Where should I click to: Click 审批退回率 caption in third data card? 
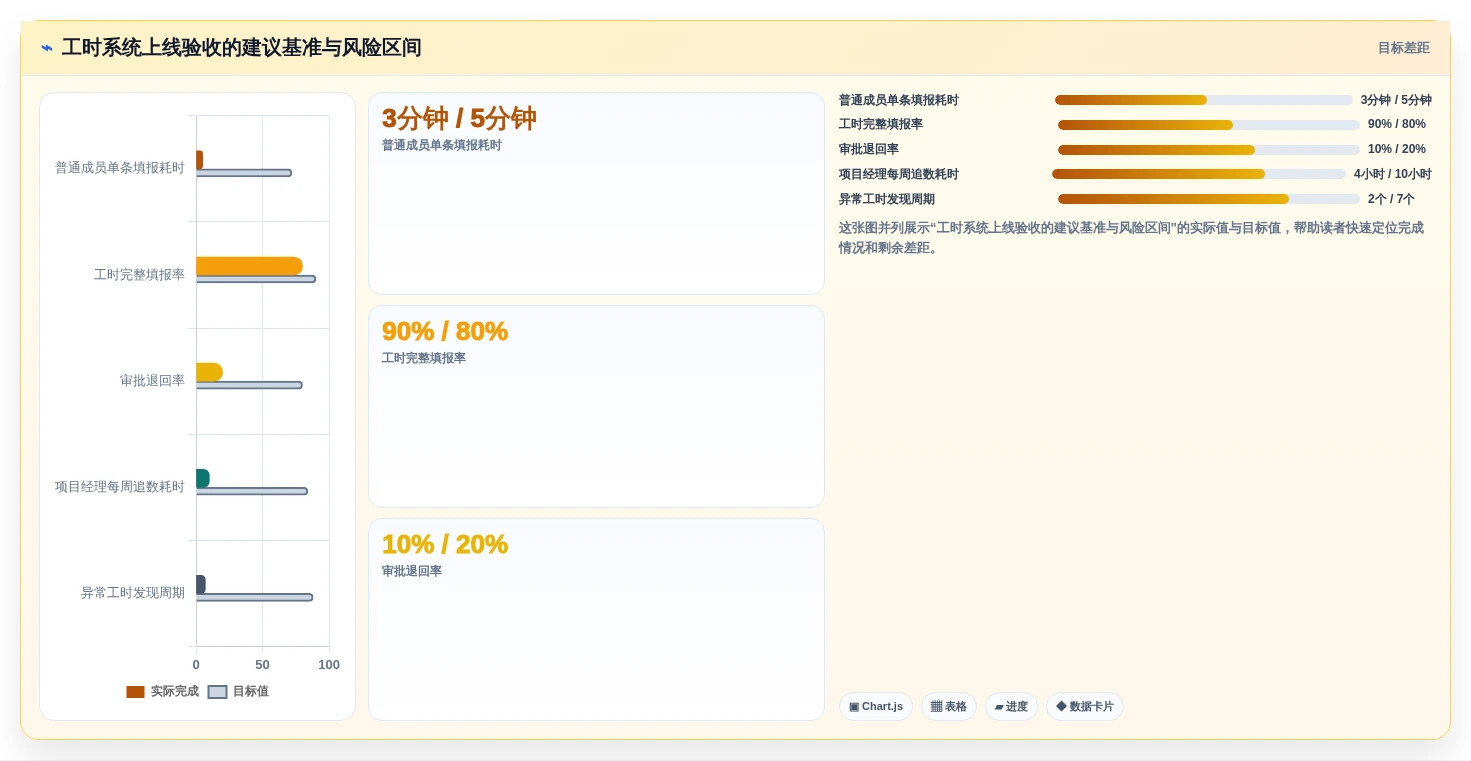tap(412, 571)
